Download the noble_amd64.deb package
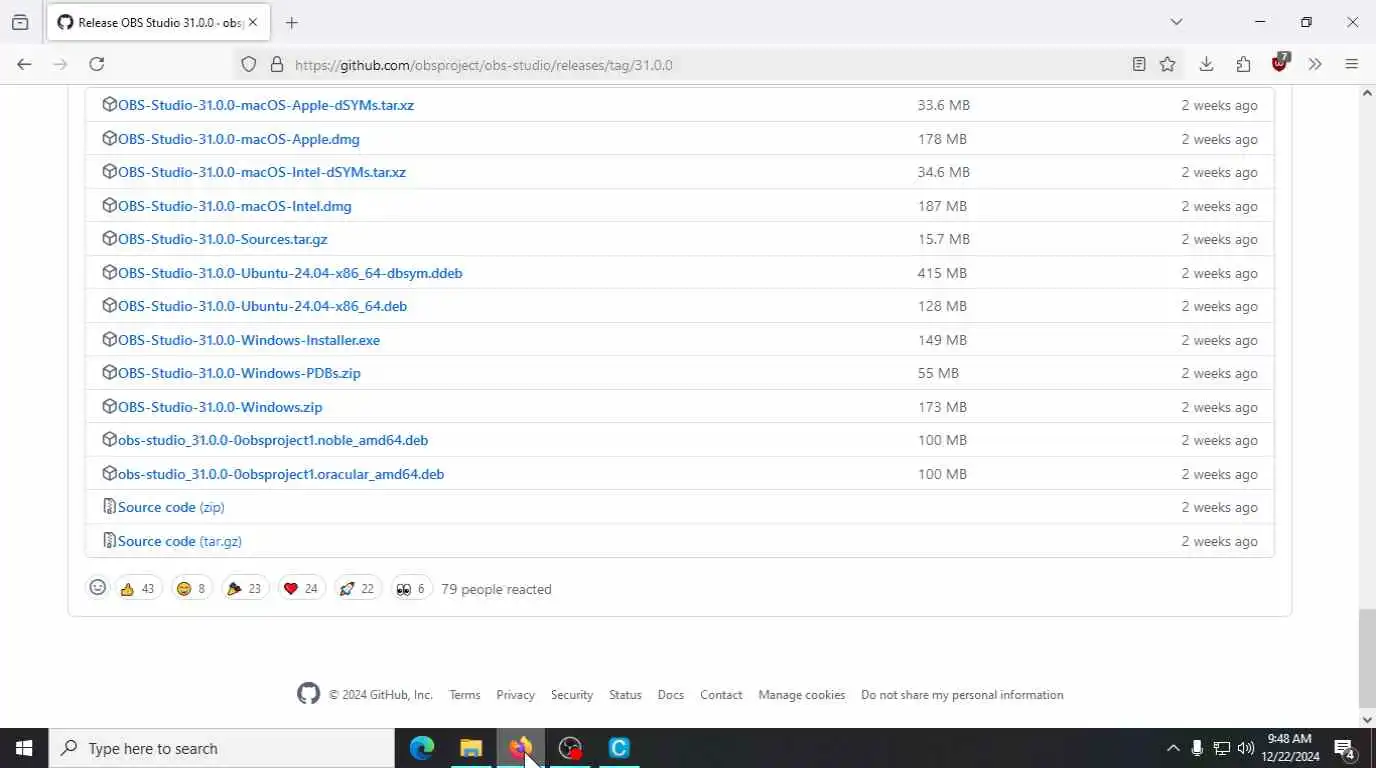1376x768 pixels. click(273, 440)
